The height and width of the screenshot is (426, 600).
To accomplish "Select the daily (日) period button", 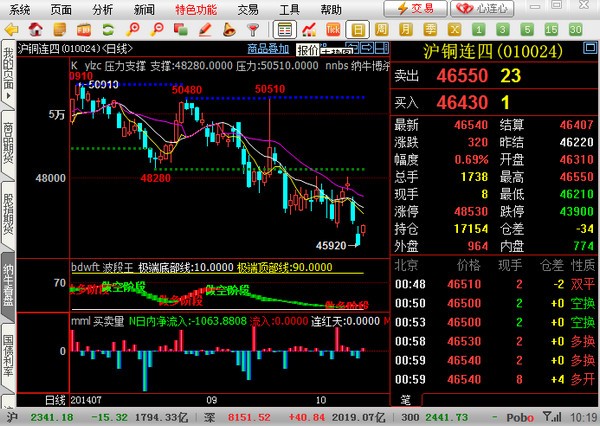I will coord(357,30).
